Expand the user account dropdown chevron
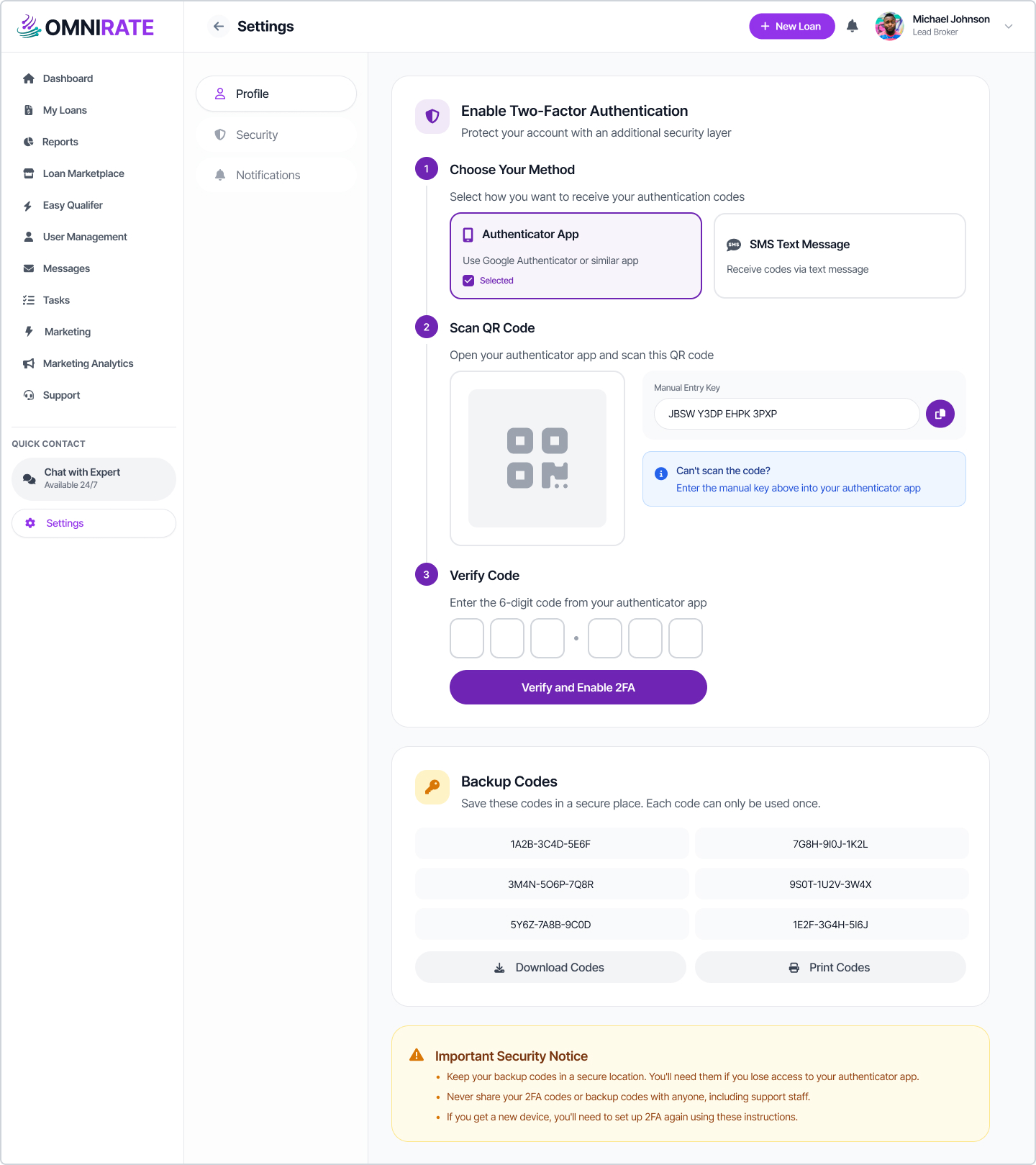The image size is (1036, 1165). [1009, 27]
